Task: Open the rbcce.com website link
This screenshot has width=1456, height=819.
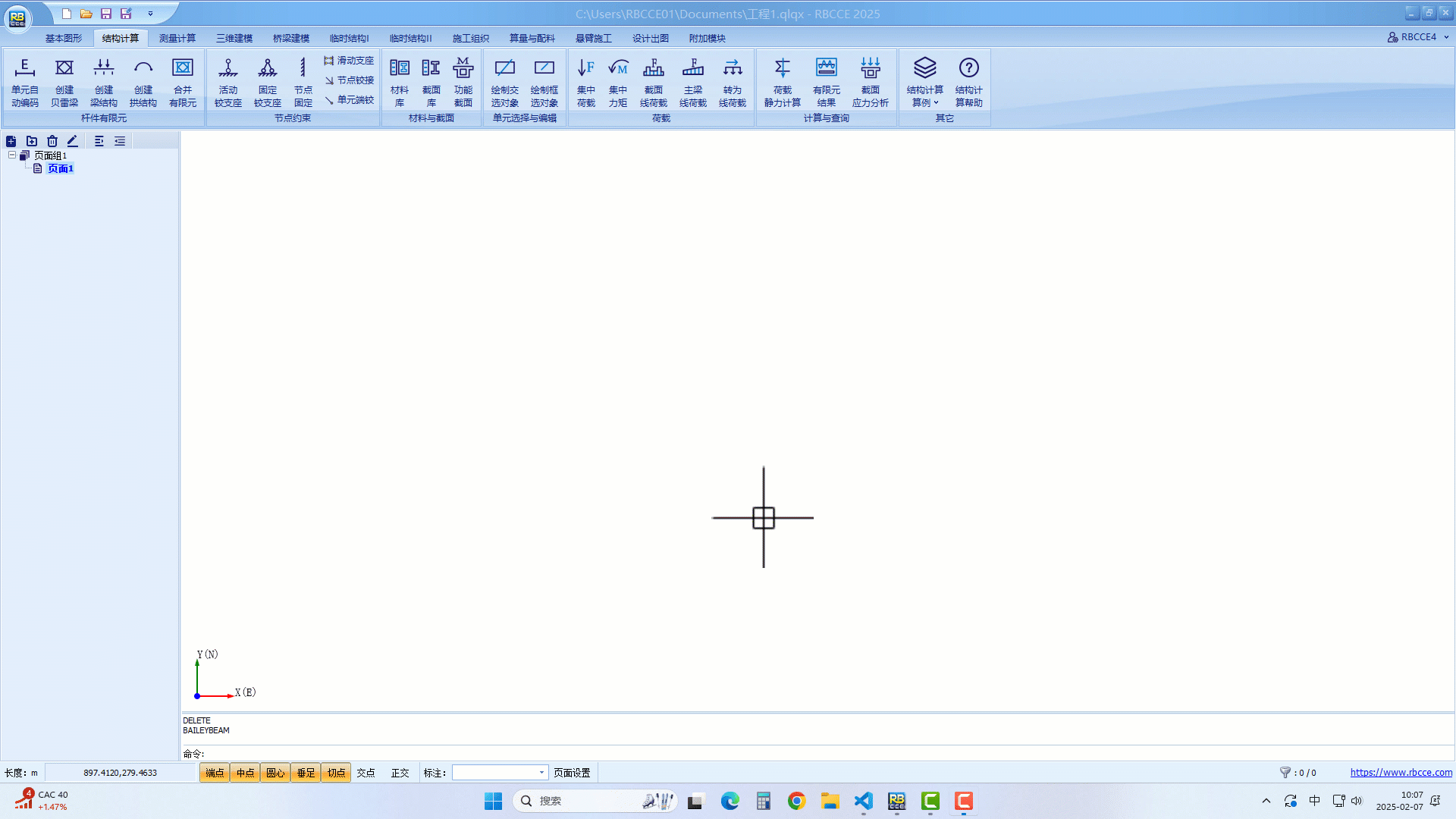Action: [1401, 772]
